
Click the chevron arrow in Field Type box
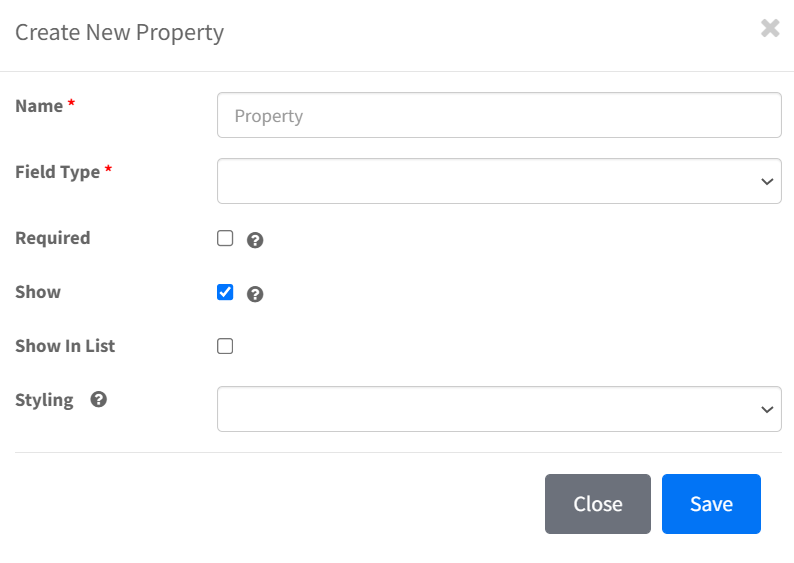point(767,181)
